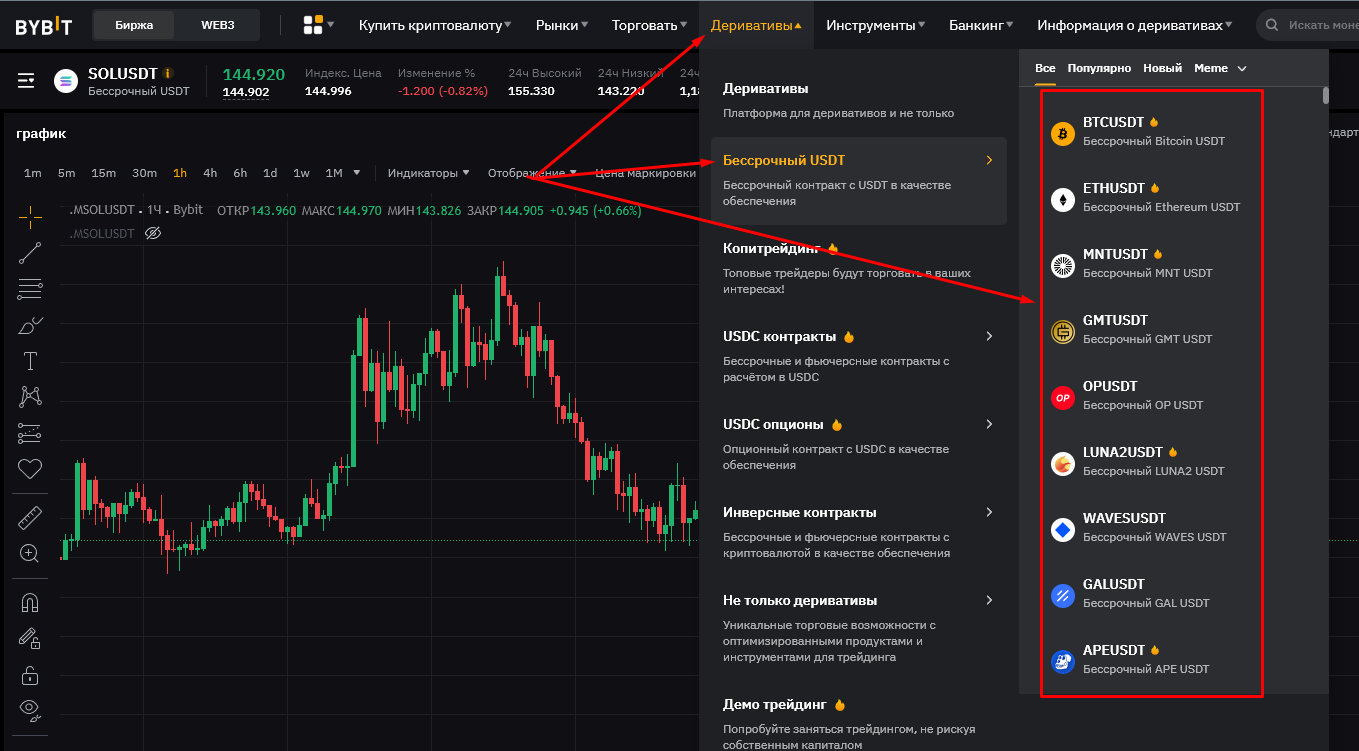Open the Не только деривативы entry
This screenshot has width=1359, height=751.
coord(859,628)
